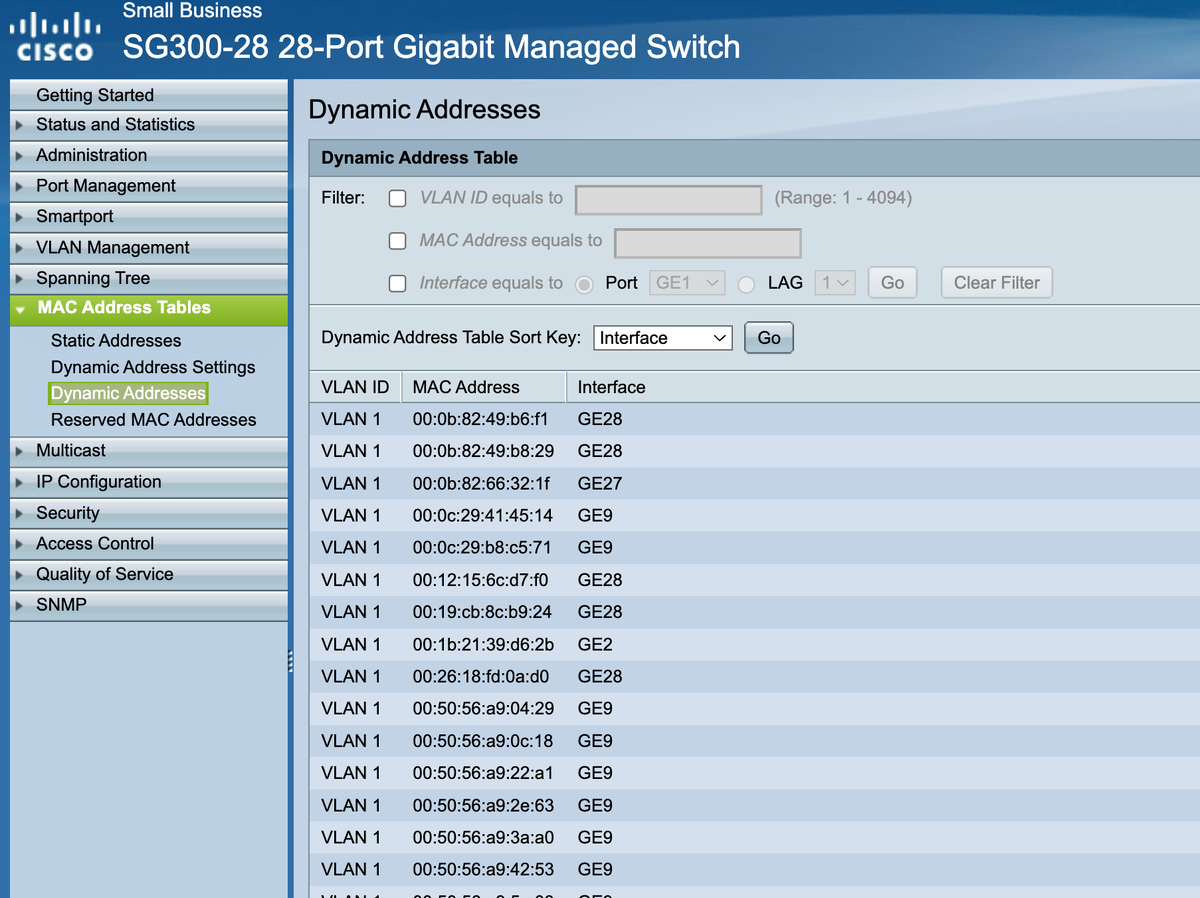Image resolution: width=1200 pixels, height=898 pixels.
Task: Enable VLAN ID equals to filter
Action: coord(397,198)
